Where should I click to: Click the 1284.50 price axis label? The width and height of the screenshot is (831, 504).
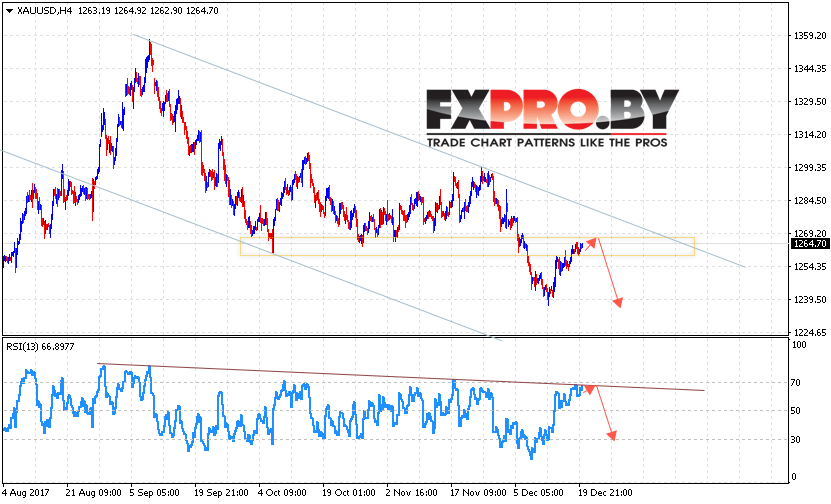pos(809,200)
